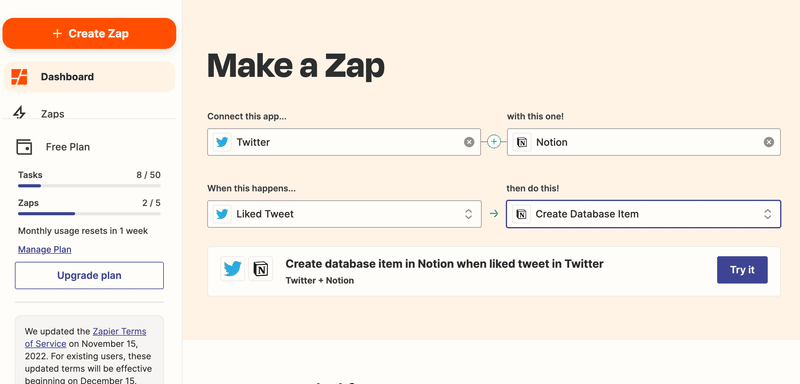Open the Dashboard menu item
The width and height of the screenshot is (800, 384).
pos(89,77)
